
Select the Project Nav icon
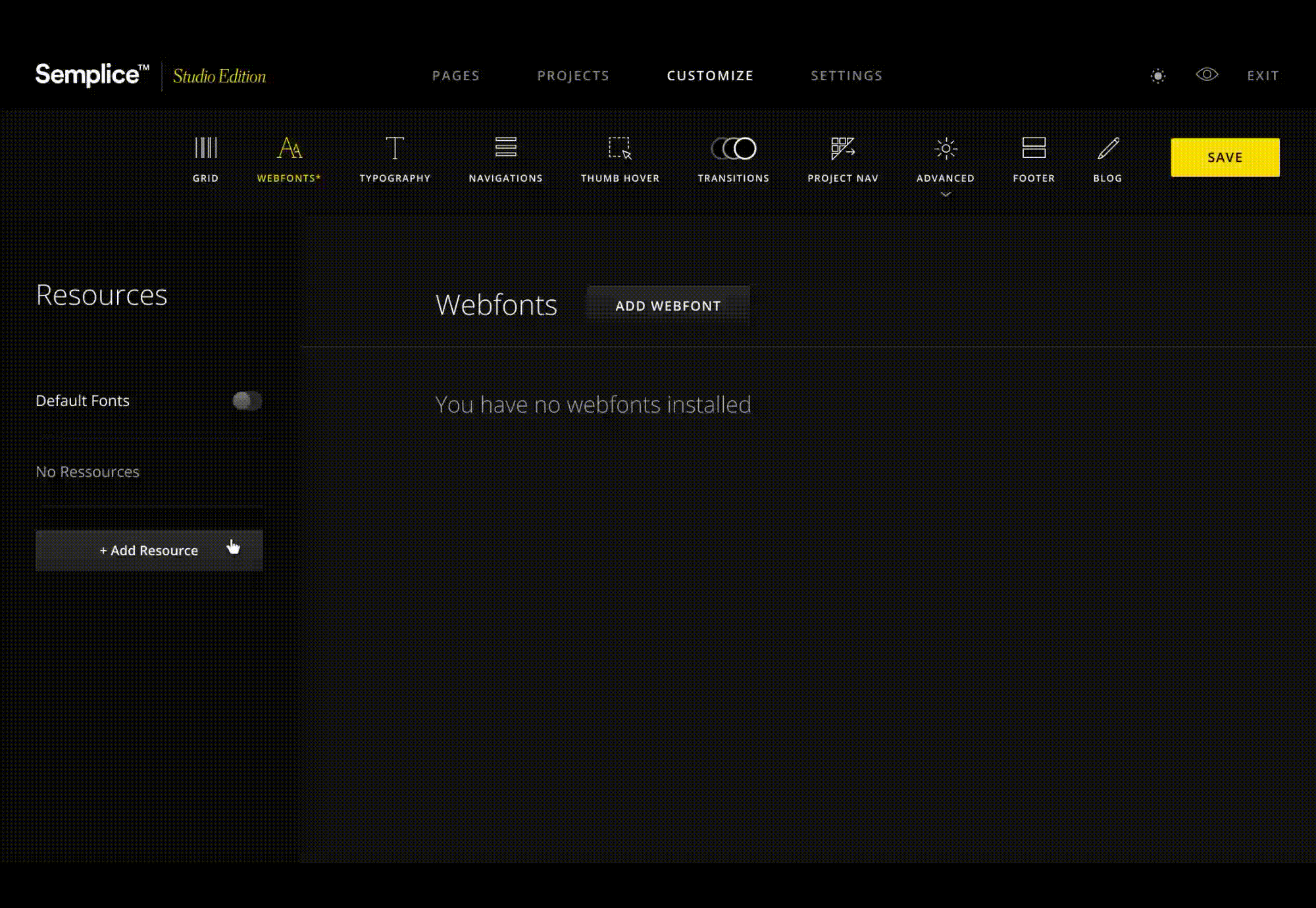842,148
